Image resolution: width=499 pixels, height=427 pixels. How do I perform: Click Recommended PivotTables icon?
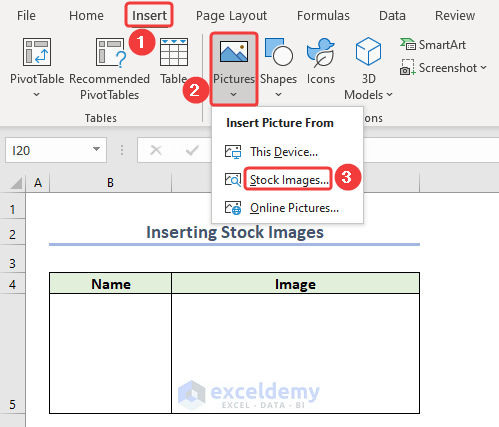pos(111,52)
